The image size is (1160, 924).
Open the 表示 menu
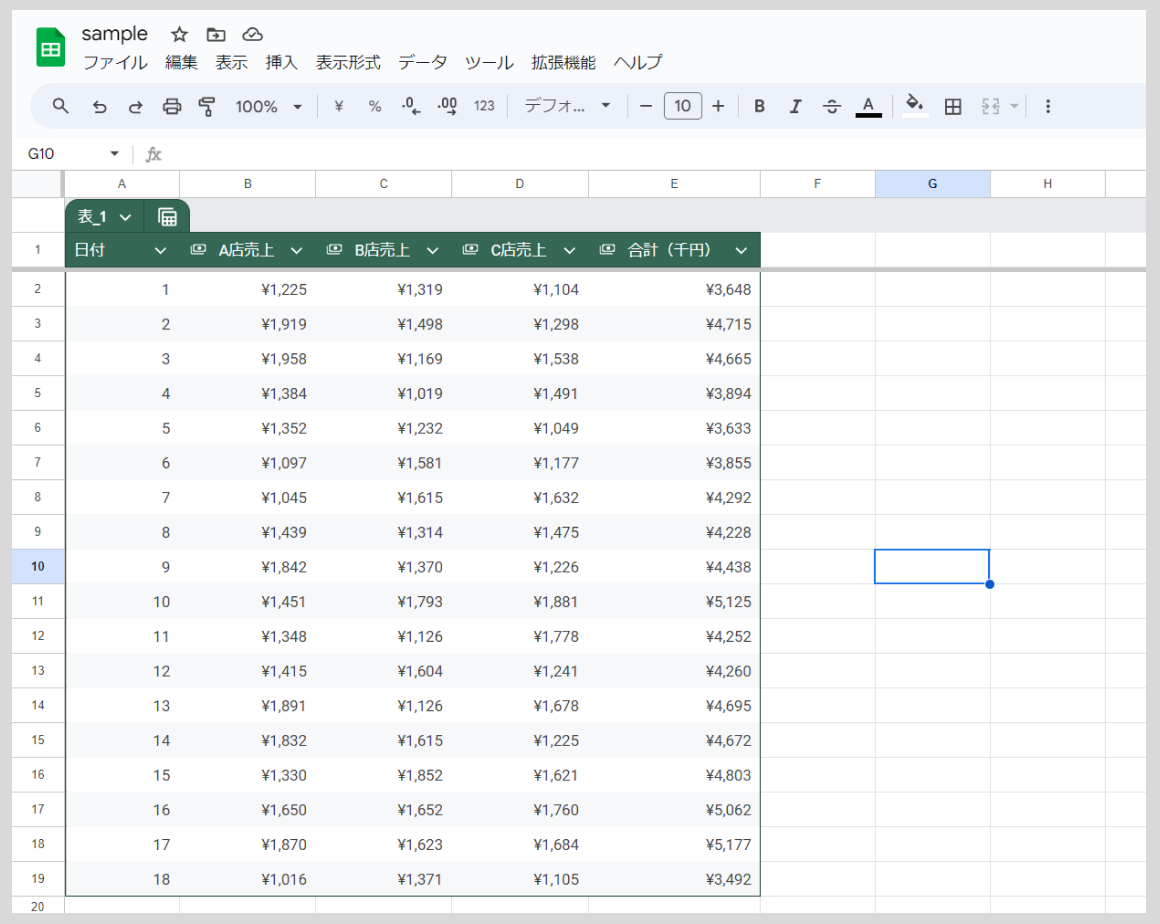[232, 63]
